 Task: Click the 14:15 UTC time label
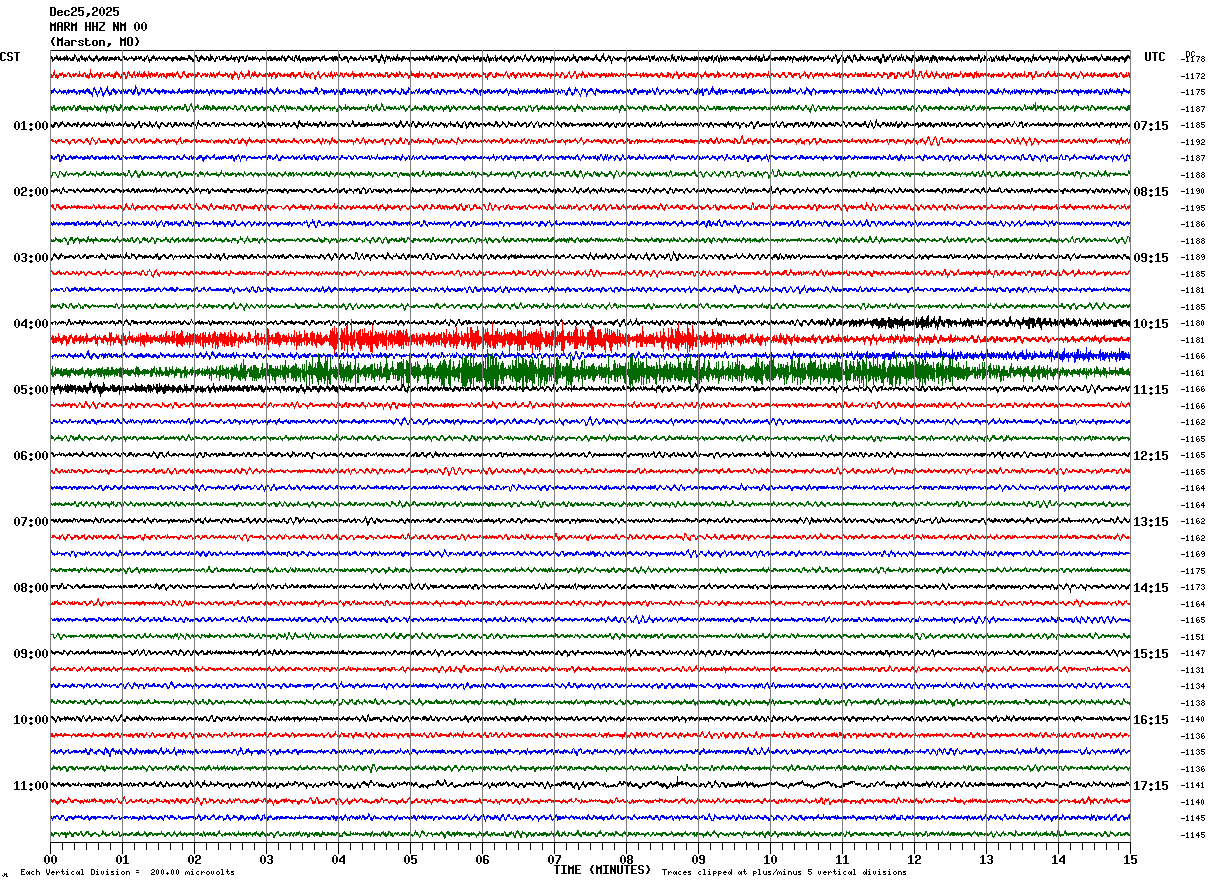pyautogui.click(x=1151, y=588)
